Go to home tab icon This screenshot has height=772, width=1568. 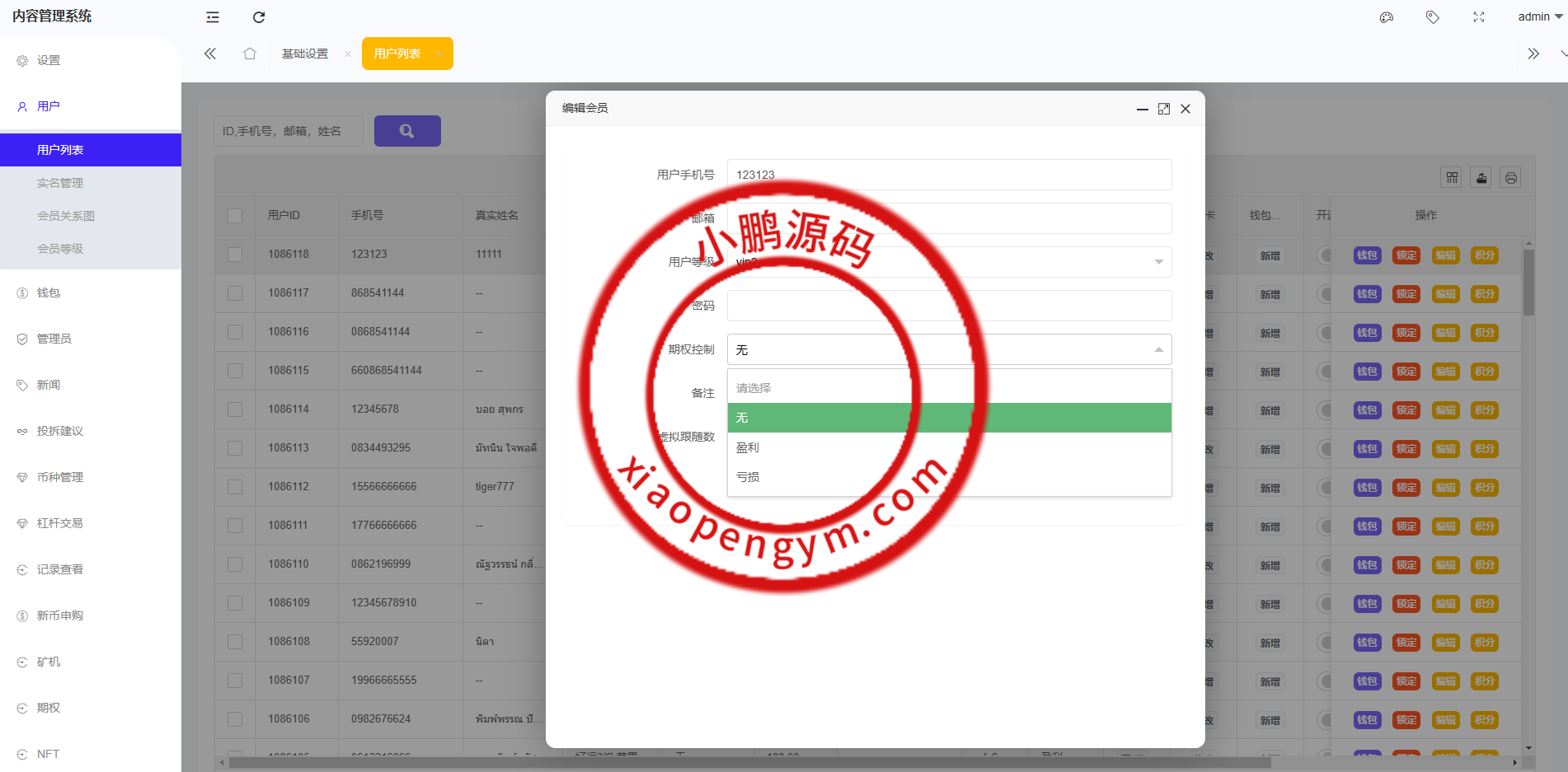(250, 54)
